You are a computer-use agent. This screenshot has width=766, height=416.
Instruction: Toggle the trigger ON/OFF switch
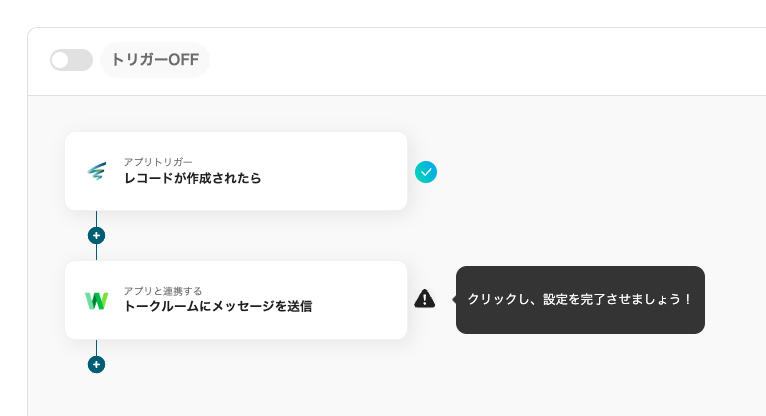(x=71, y=60)
